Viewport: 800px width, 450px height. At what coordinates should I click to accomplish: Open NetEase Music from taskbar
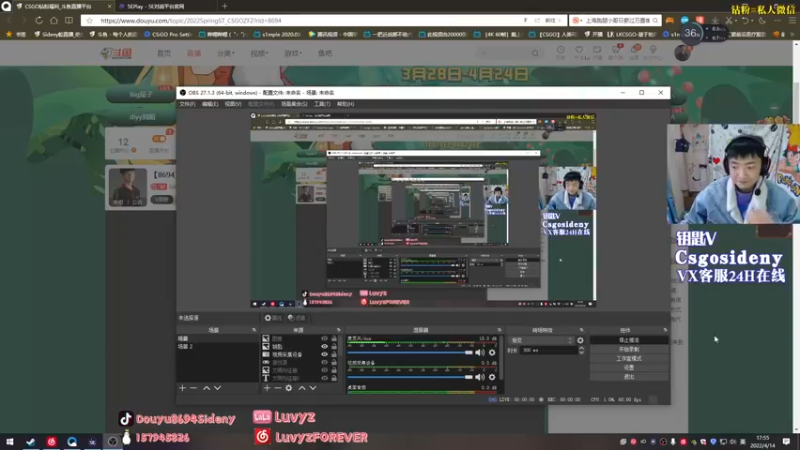(52, 442)
